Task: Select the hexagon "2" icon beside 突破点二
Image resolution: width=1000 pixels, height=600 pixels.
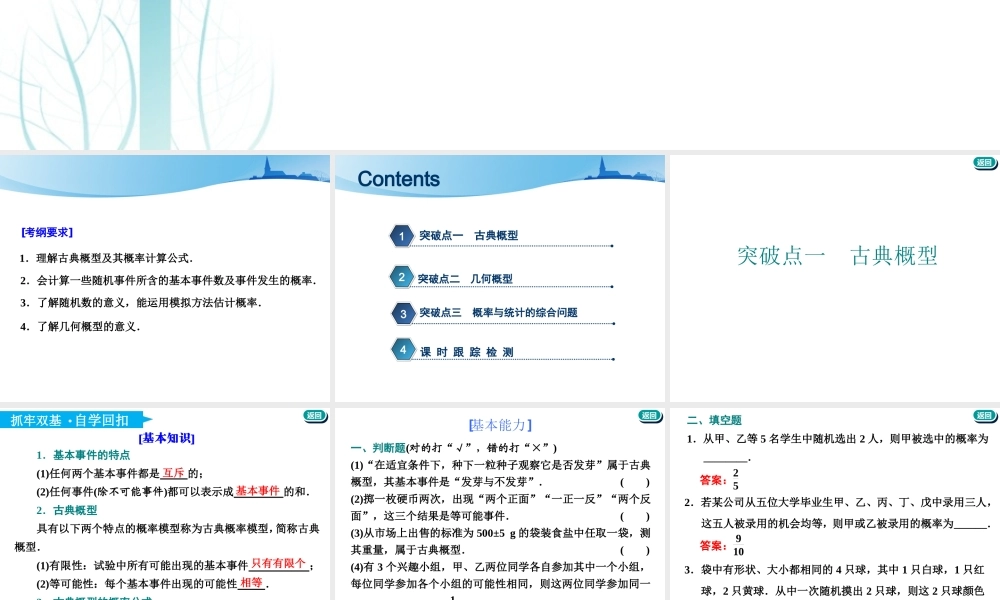Action: pos(400,279)
